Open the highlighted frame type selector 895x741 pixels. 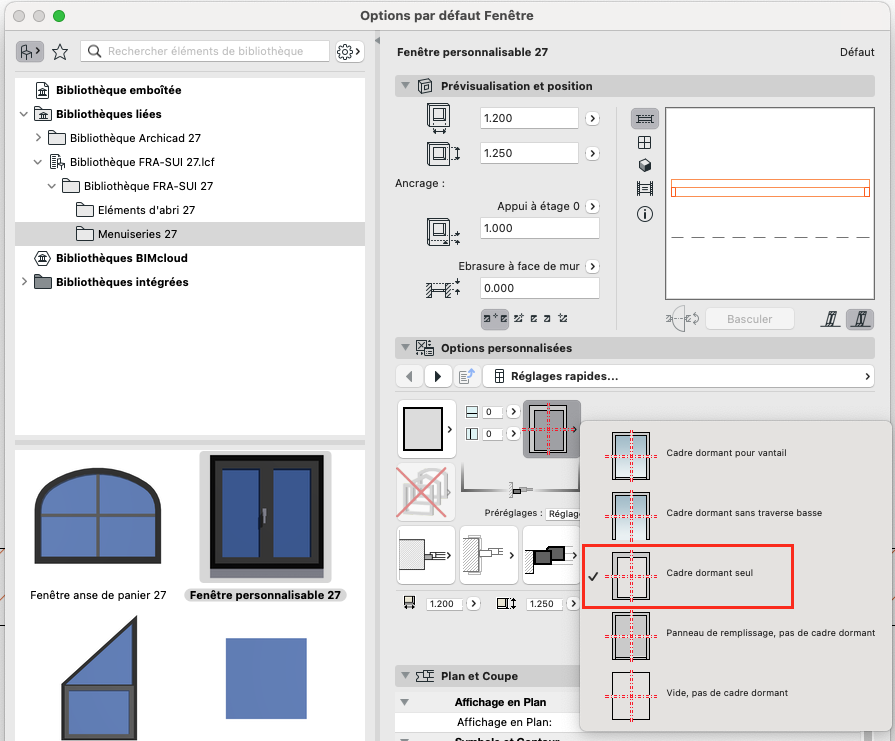[x=551, y=429]
